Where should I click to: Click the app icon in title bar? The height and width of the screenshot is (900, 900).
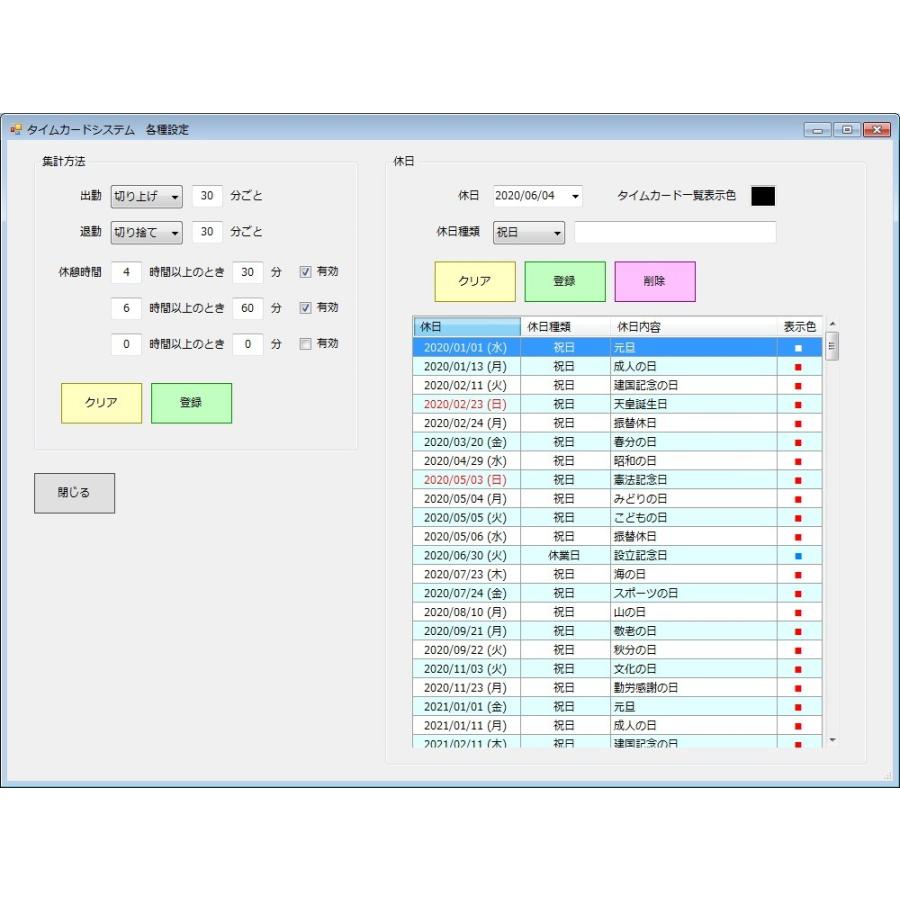pyautogui.click(x=15, y=129)
